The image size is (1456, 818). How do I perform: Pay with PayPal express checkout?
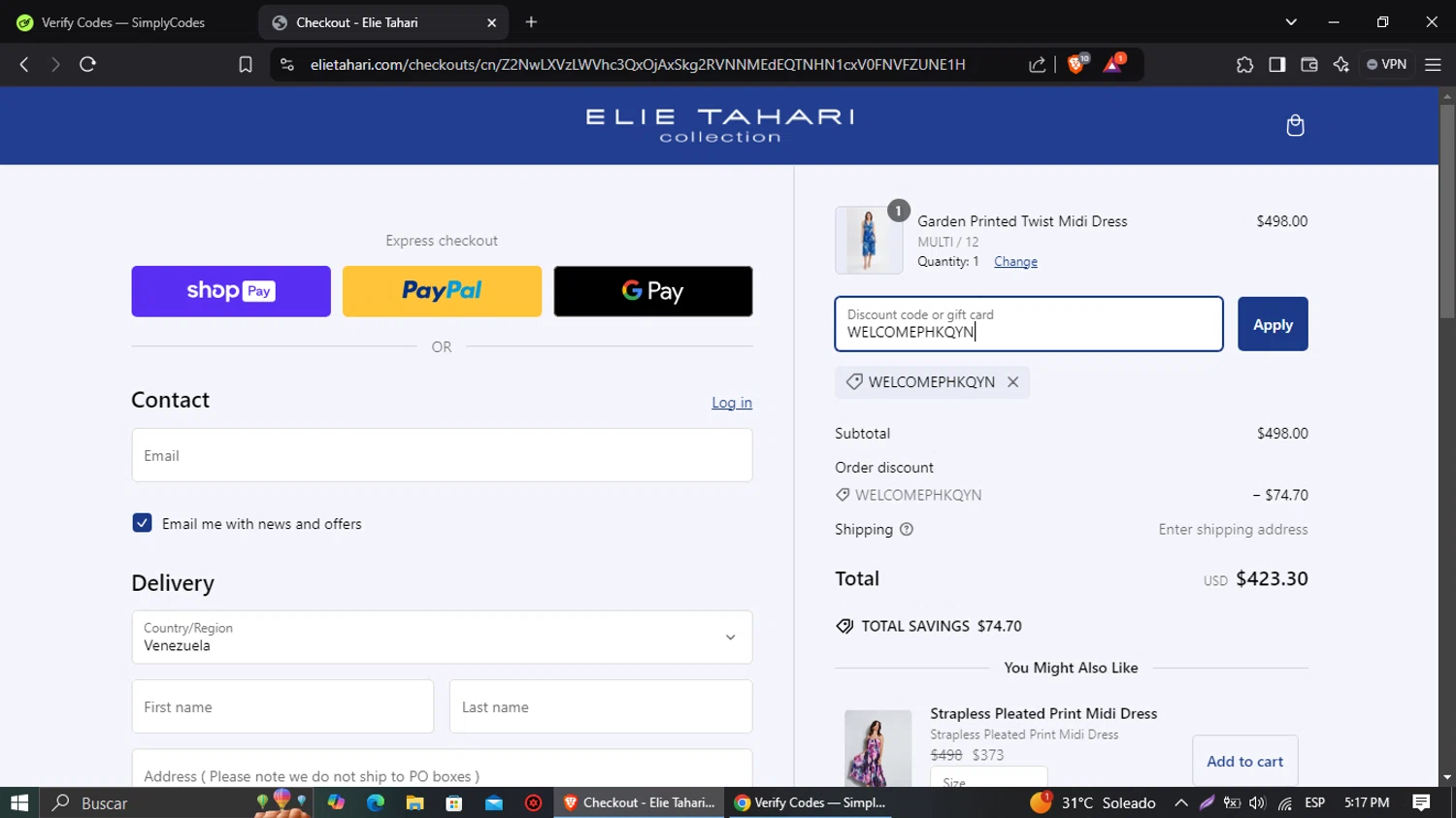pos(442,291)
